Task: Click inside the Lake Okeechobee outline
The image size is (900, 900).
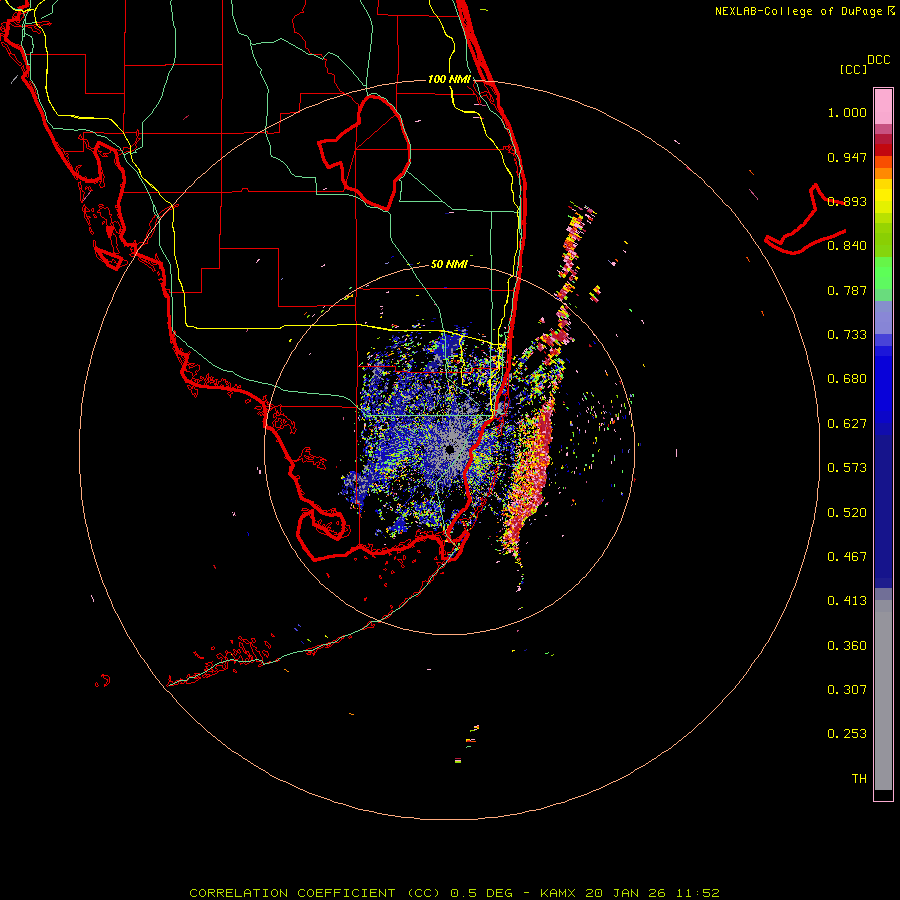Action: [x=376, y=152]
